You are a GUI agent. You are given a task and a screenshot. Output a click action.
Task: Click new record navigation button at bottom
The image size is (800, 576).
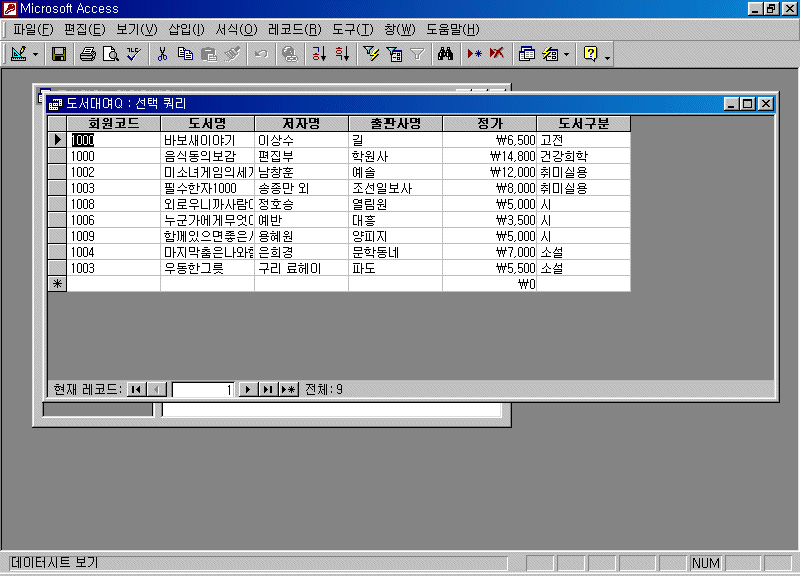(288, 390)
